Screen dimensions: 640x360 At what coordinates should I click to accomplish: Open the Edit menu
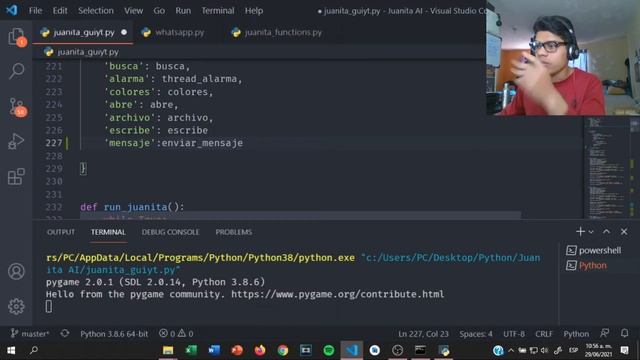(60, 11)
